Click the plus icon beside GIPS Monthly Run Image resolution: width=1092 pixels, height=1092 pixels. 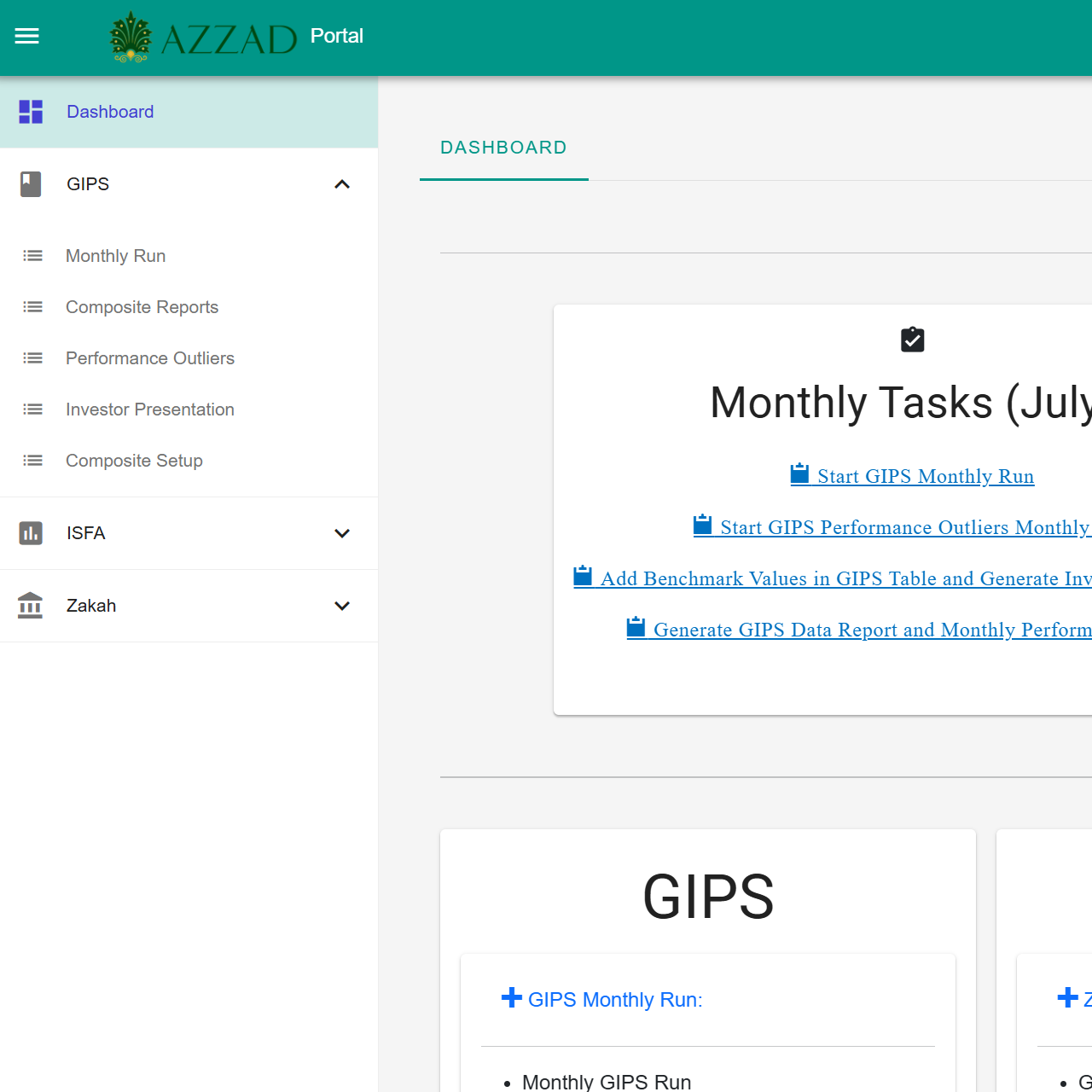click(512, 997)
